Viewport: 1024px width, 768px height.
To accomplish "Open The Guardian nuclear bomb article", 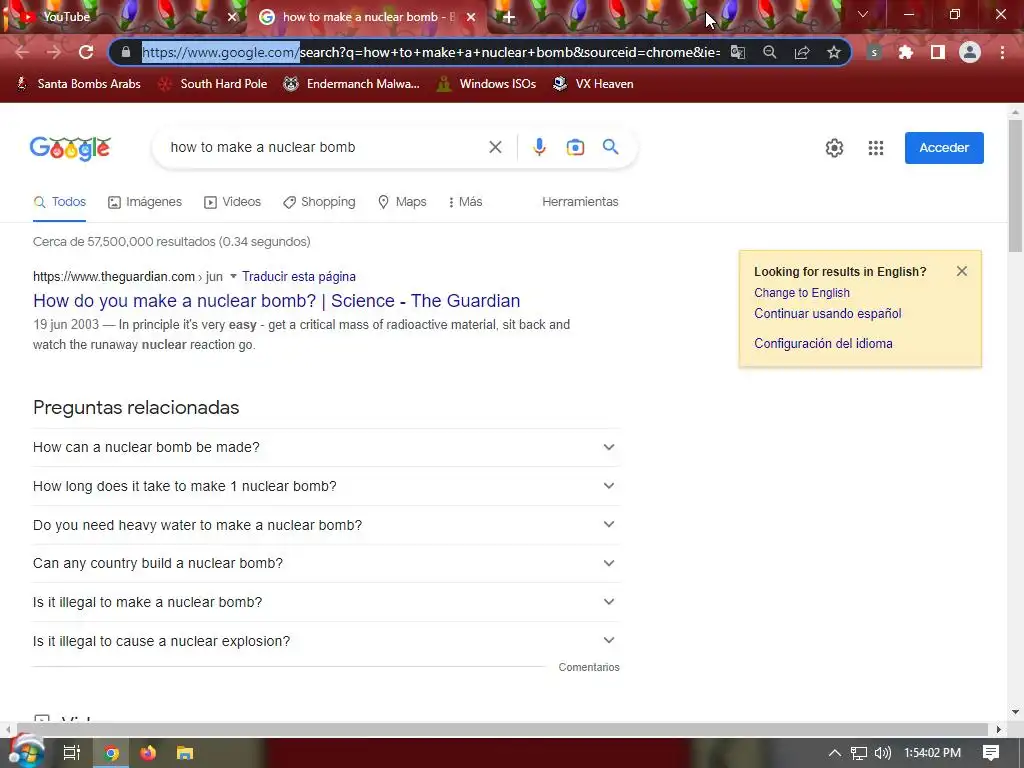I will tap(276, 301).
